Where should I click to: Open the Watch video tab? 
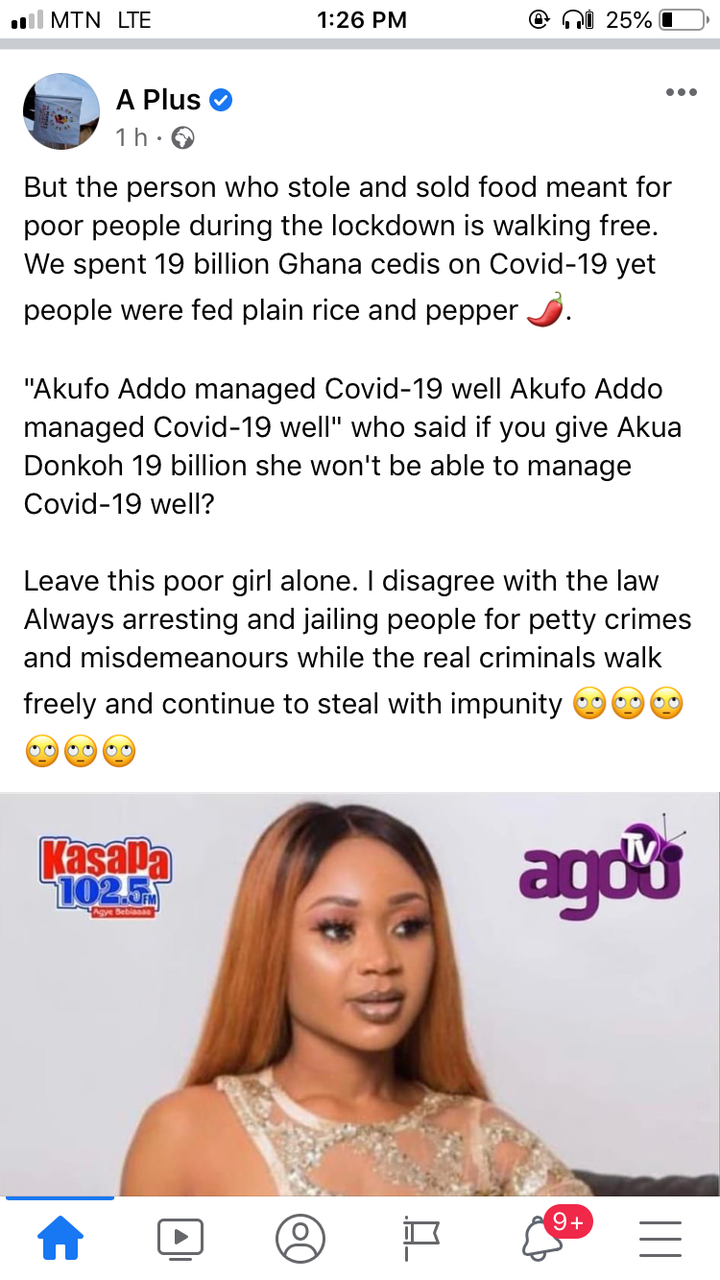(180, 1239)
